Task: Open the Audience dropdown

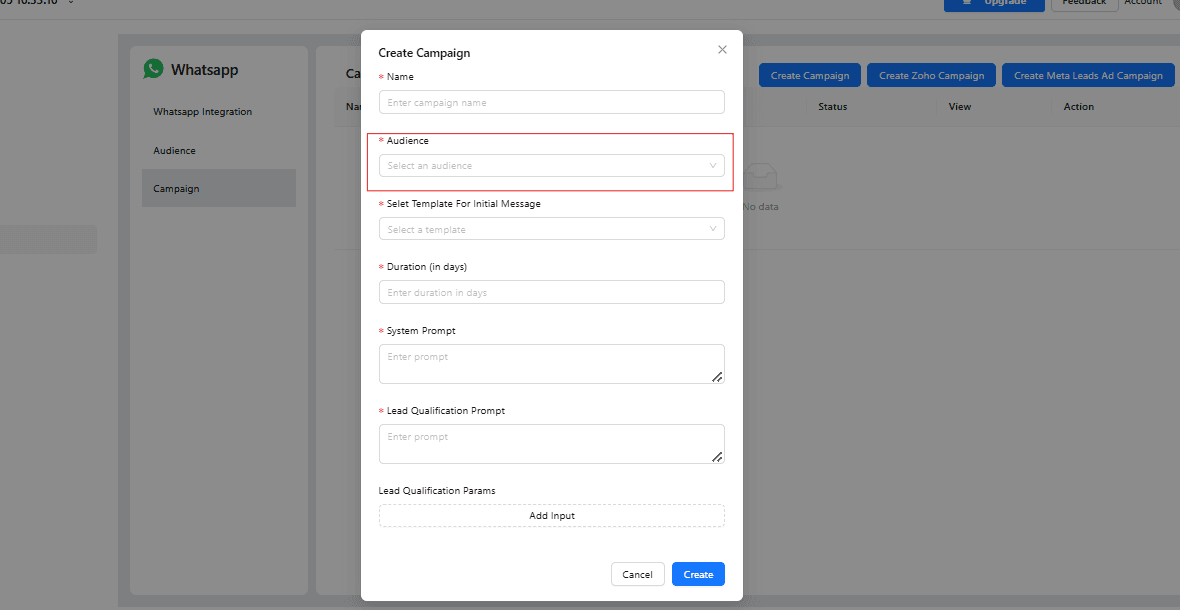Action: click(x=551, y=166)
